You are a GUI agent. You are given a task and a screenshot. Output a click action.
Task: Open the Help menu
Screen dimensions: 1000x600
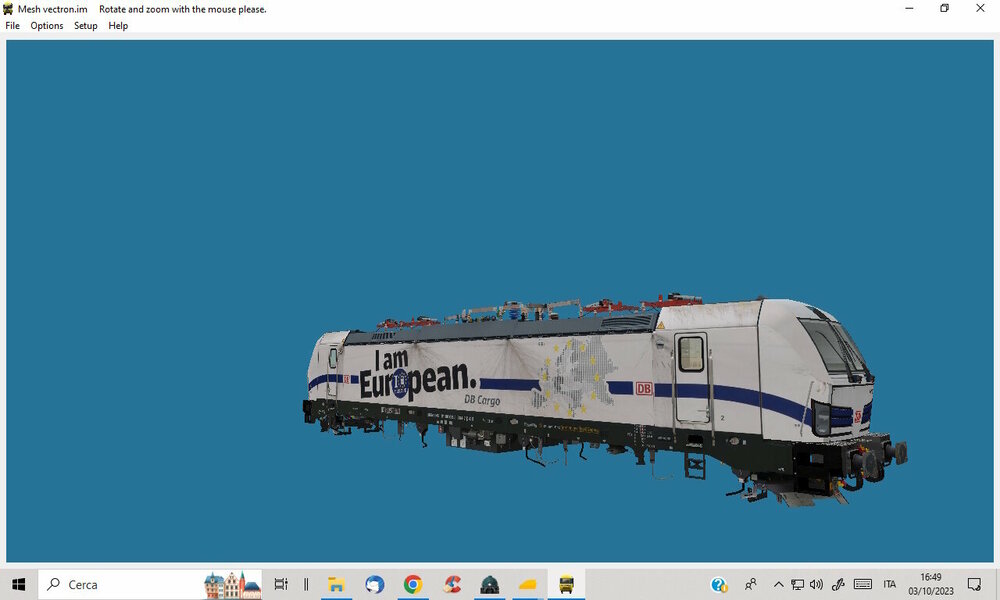click(x=118, y=26)
